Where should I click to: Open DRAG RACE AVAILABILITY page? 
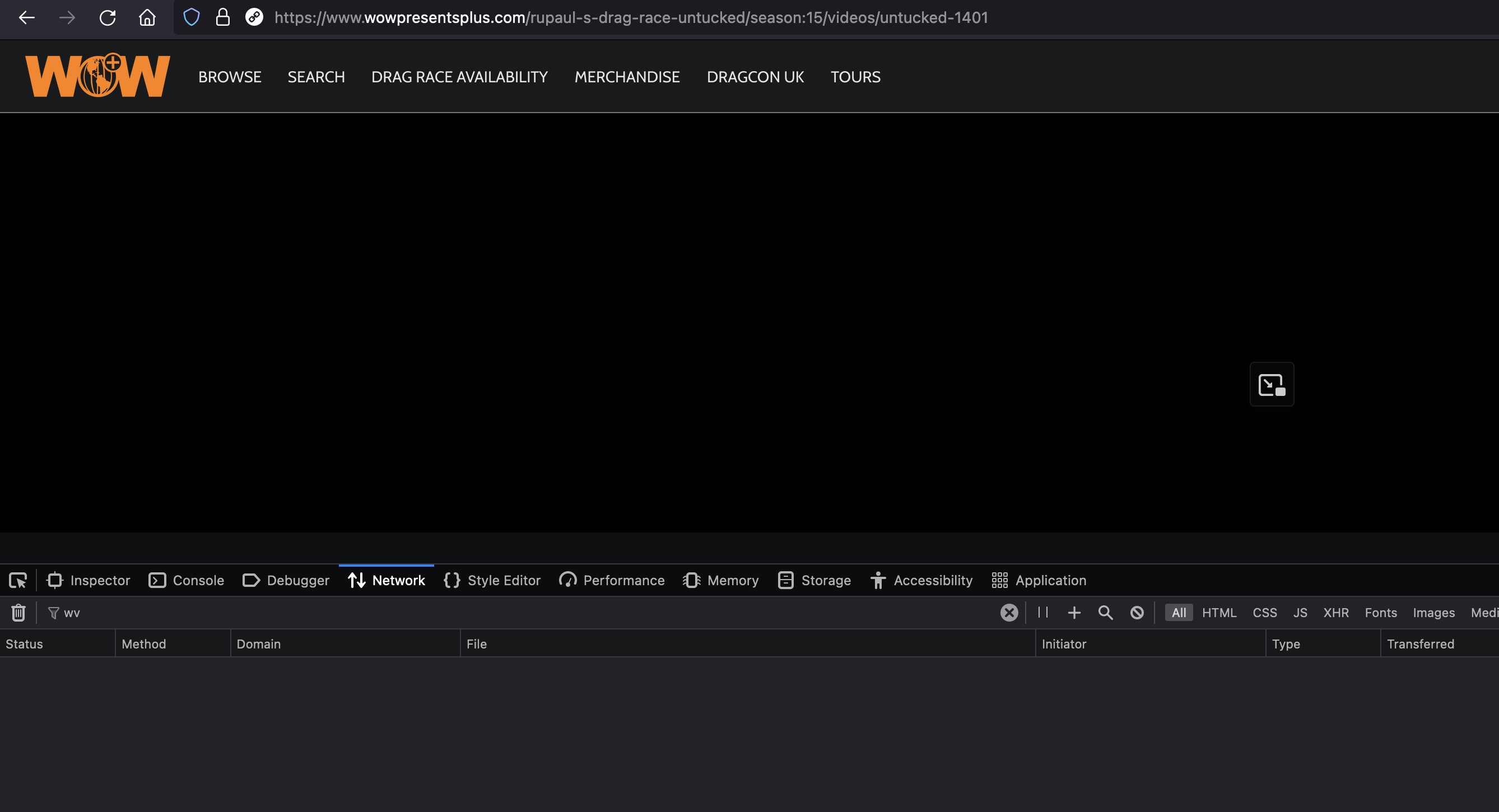click(459, 77)
